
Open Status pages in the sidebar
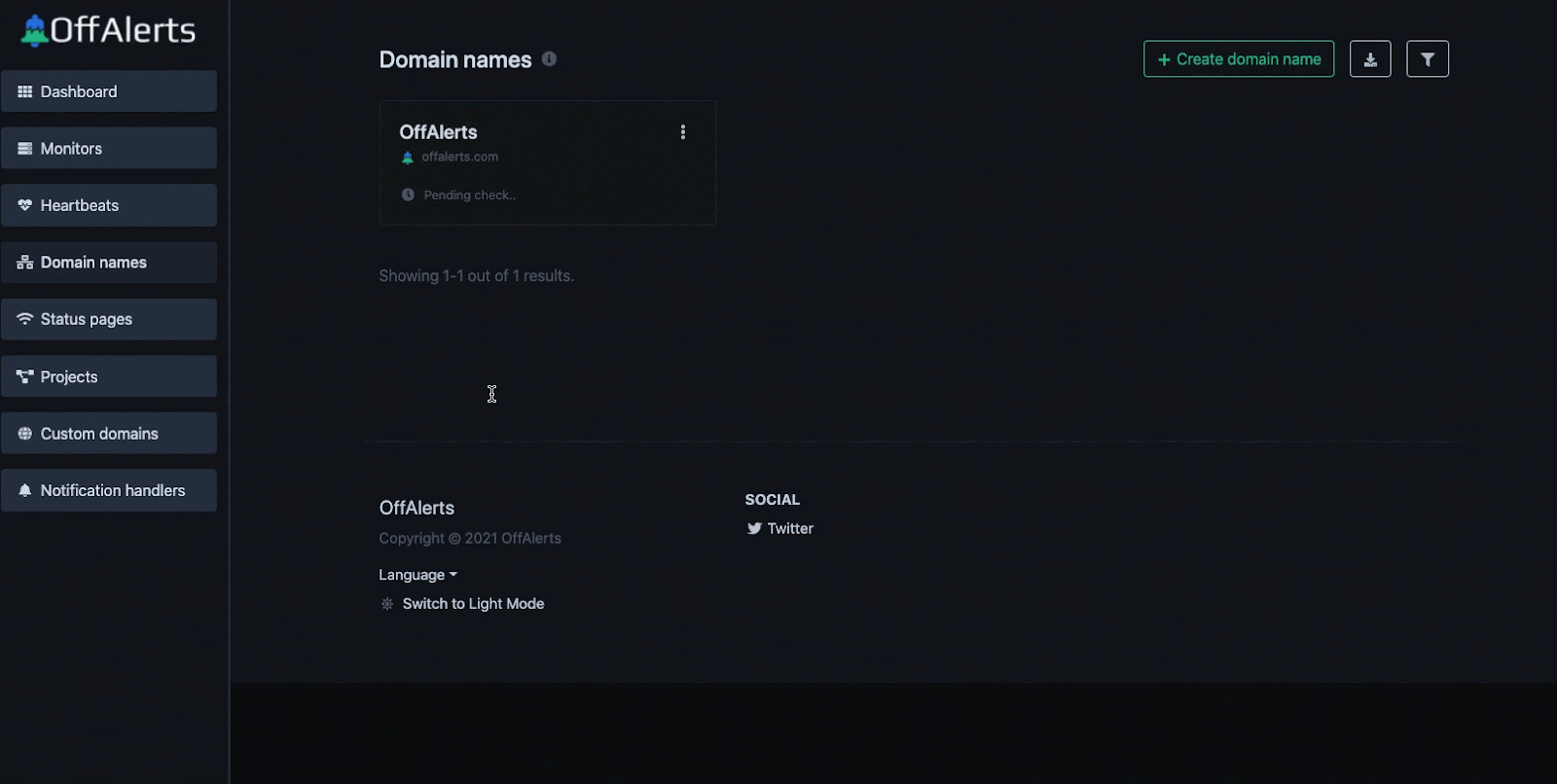click(109, 319)
